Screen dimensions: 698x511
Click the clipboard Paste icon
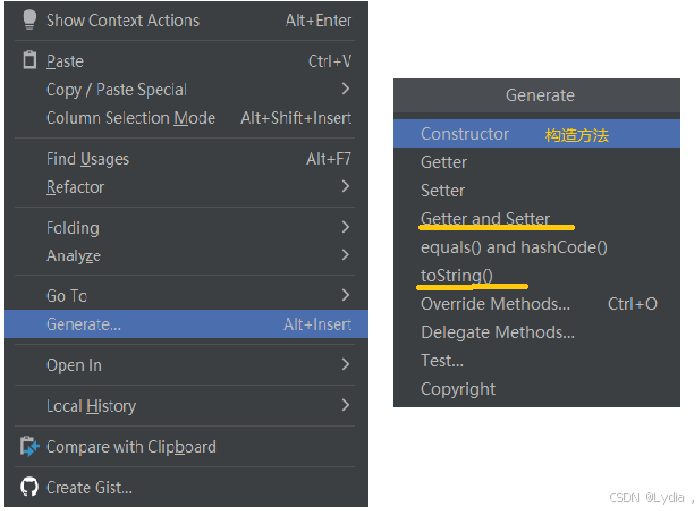click(x=29, y=61)
